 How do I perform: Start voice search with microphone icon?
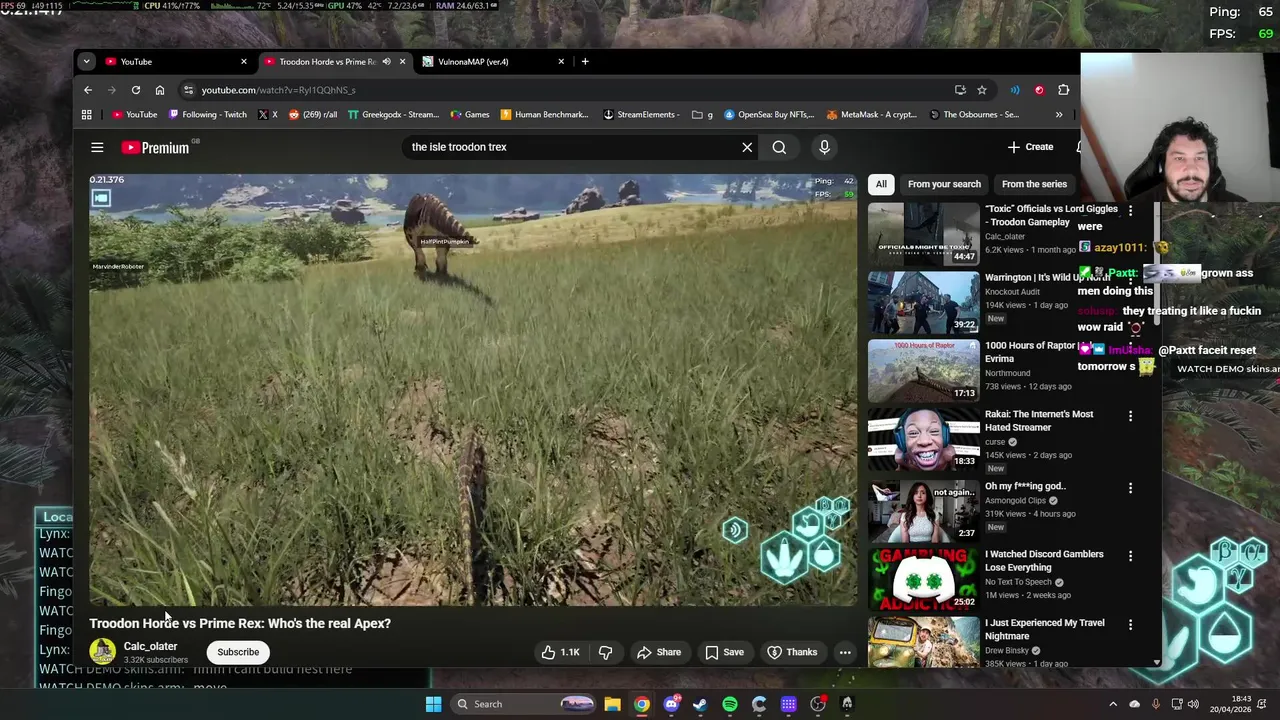(x=824, y=147)
